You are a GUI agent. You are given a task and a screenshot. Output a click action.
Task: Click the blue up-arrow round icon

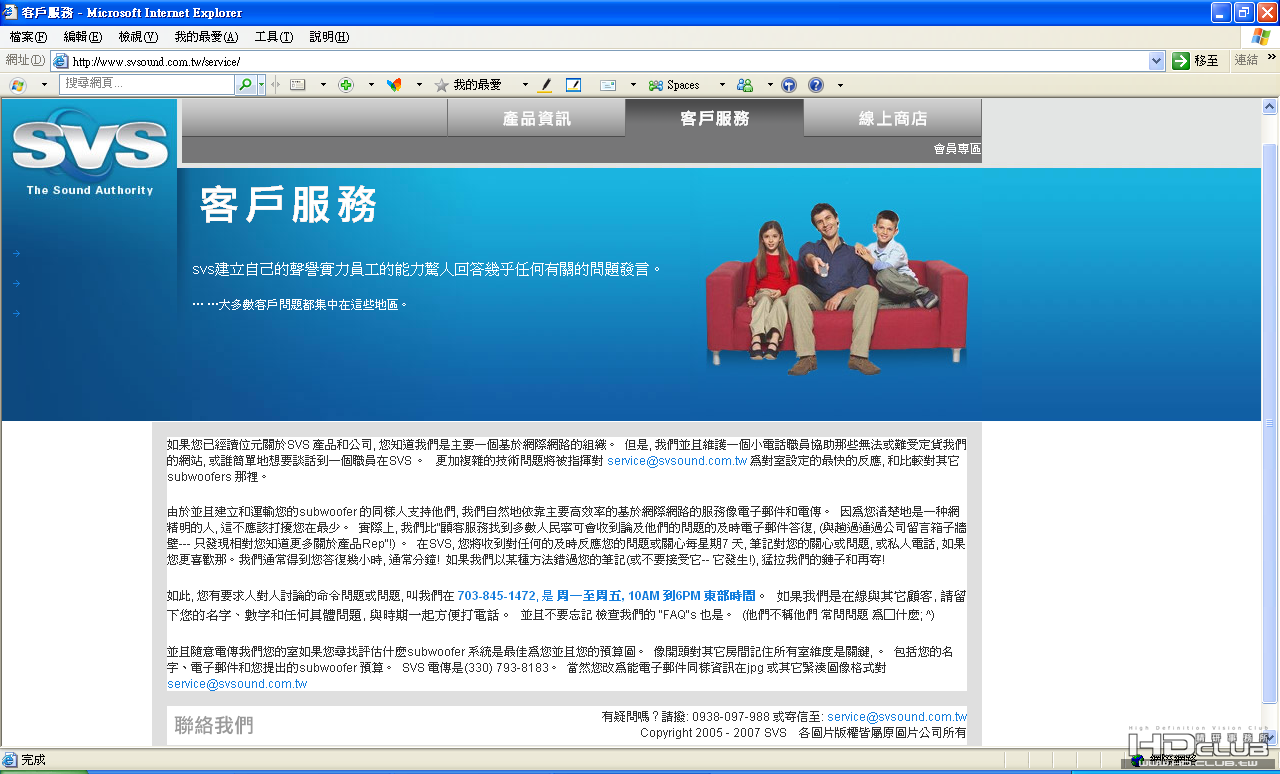pyautogui.click(x=789, y=85)
